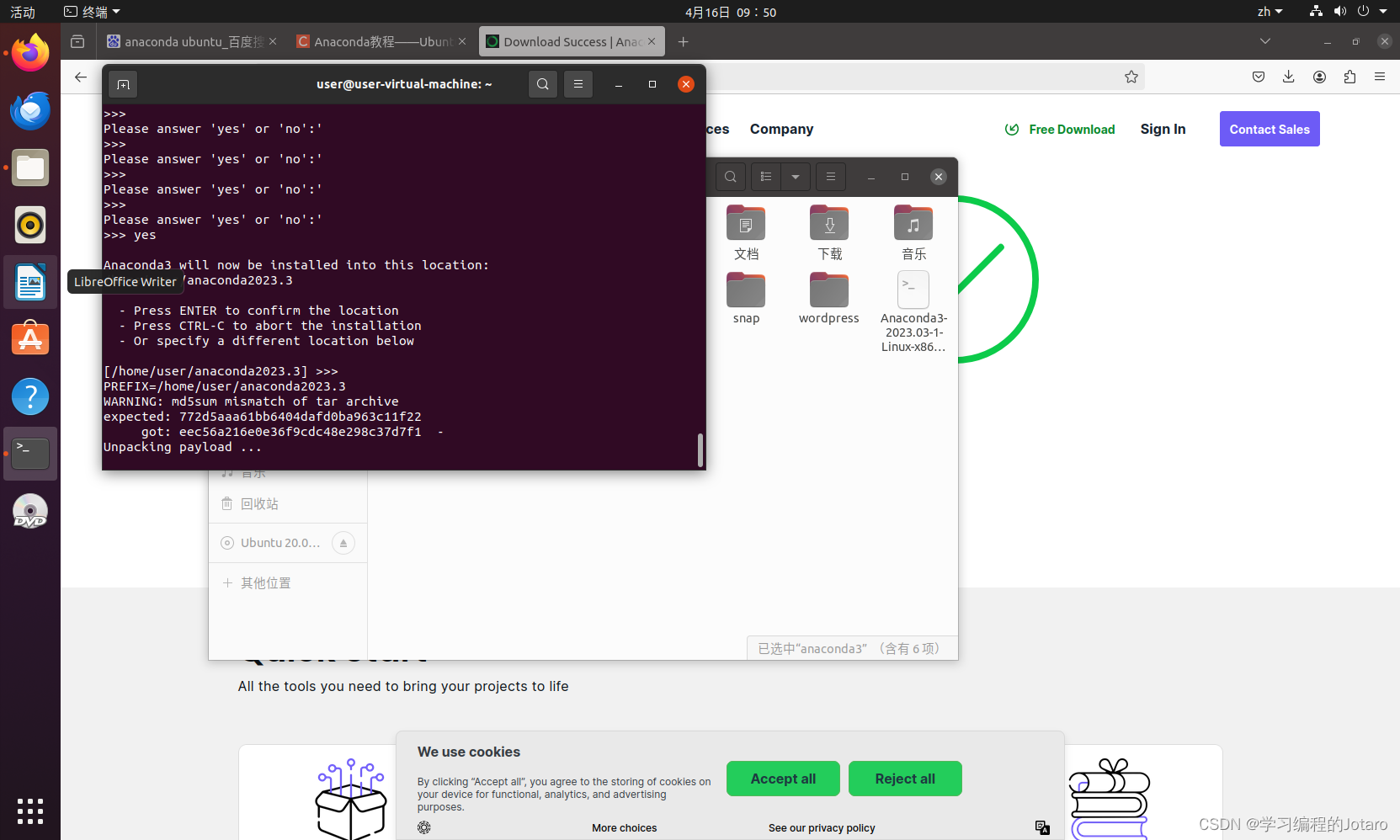Image resolution: width=1400 pixels, height=840 pixels.
Task: Open the terminal hamburger menu
Action: pyautogui.click(x=578, y=83)
